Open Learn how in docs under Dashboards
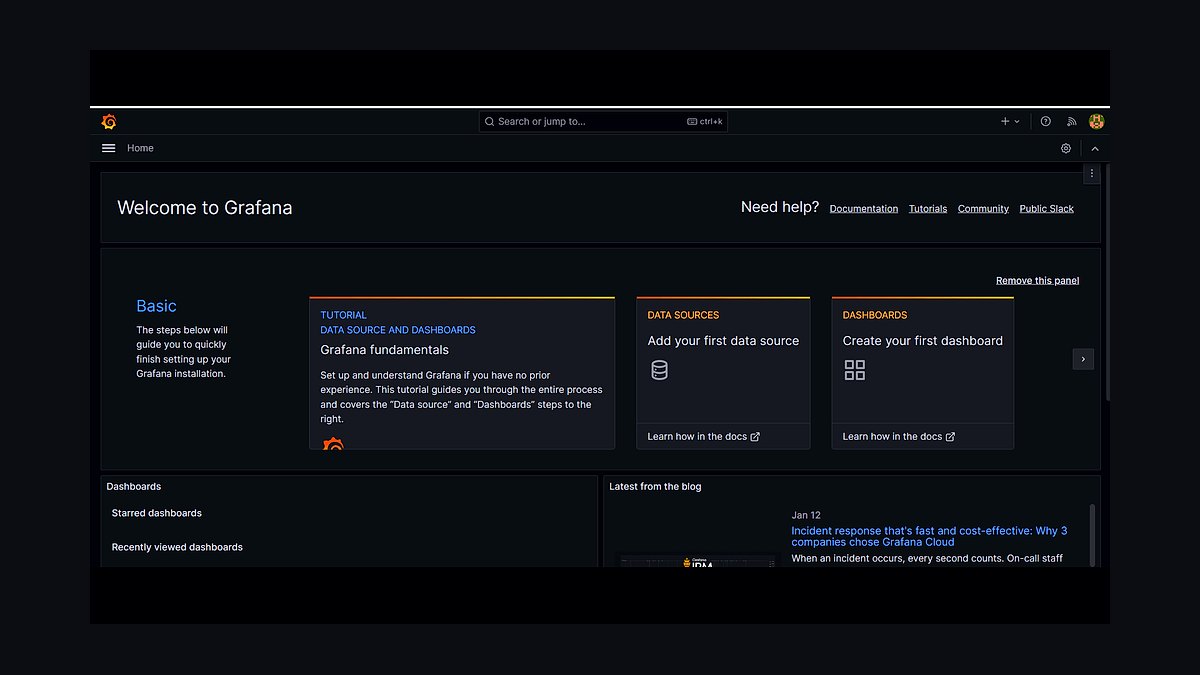Image resolution: width=1200 pixels, height=675 pixels. pyautogui.click(x=899, y=437)
